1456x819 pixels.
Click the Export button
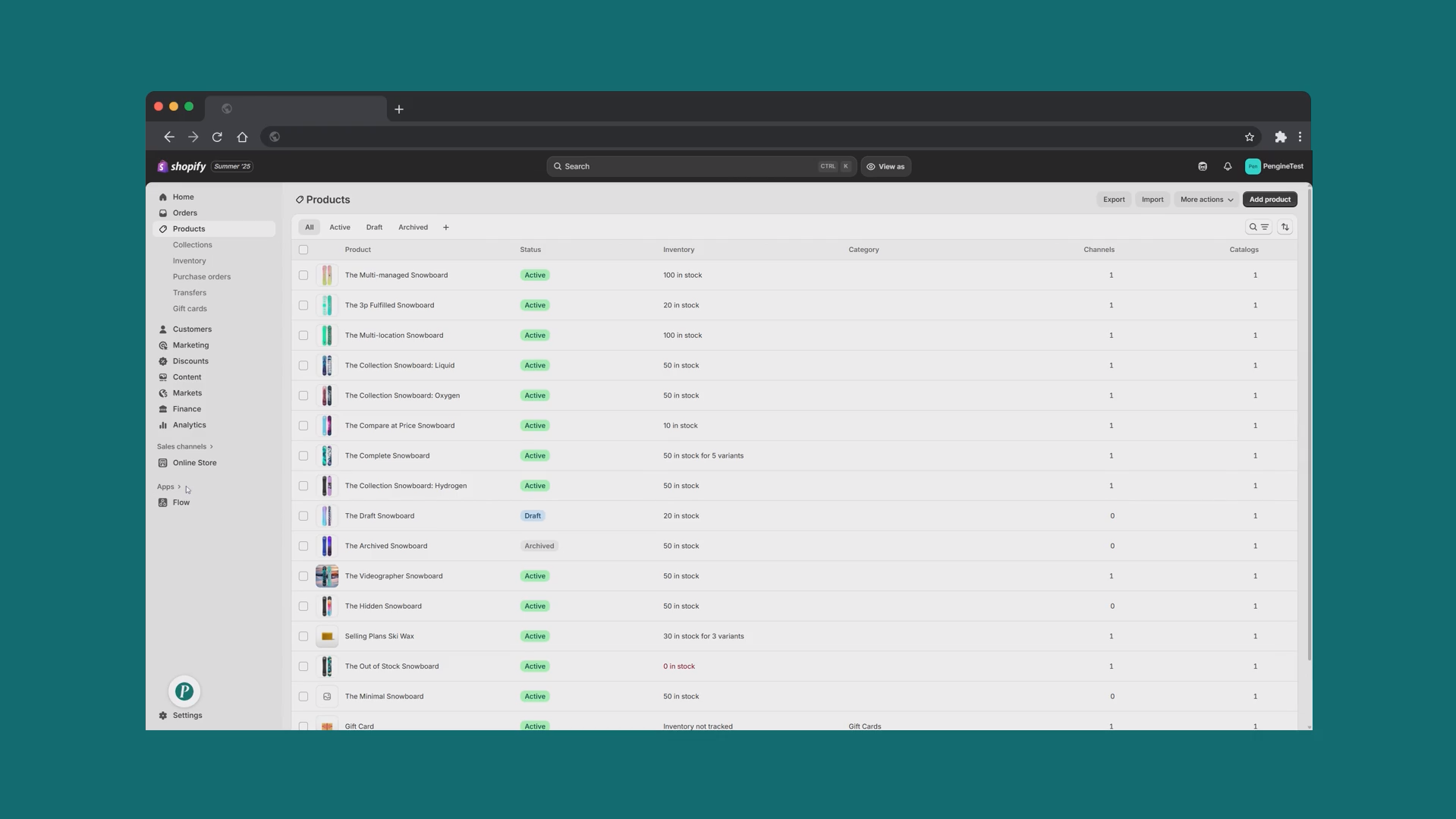1113,200
